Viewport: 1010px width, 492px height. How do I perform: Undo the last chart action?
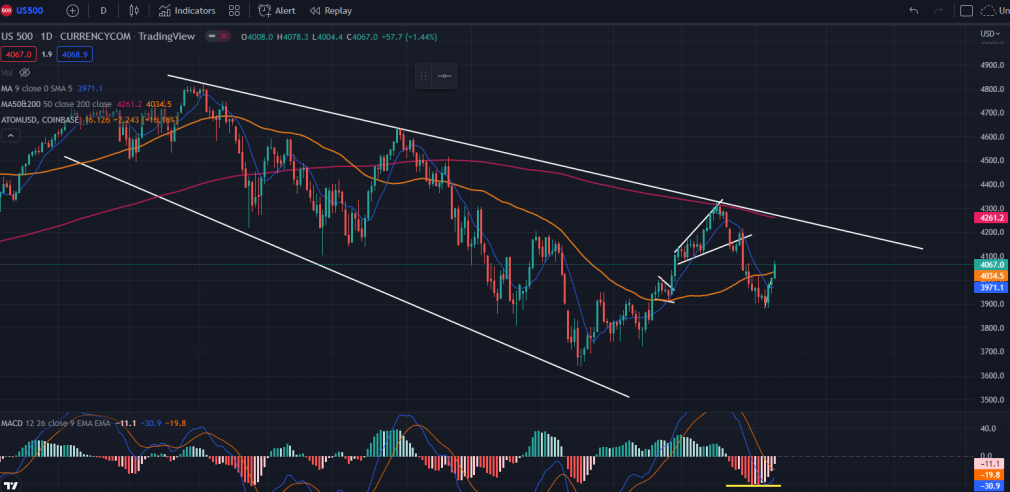[913, 10]
